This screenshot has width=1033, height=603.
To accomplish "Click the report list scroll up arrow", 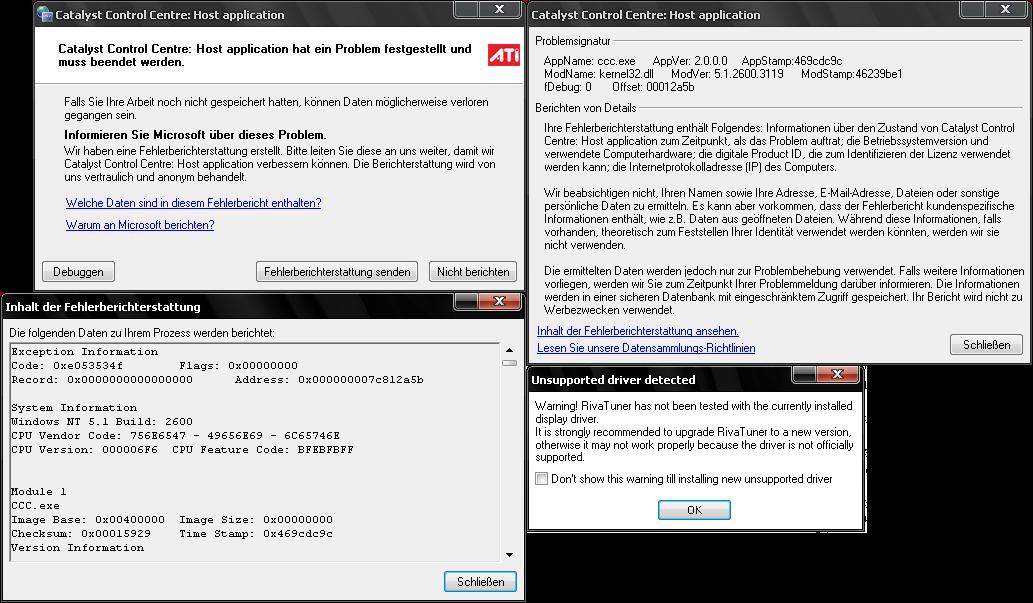I will 509,350.
